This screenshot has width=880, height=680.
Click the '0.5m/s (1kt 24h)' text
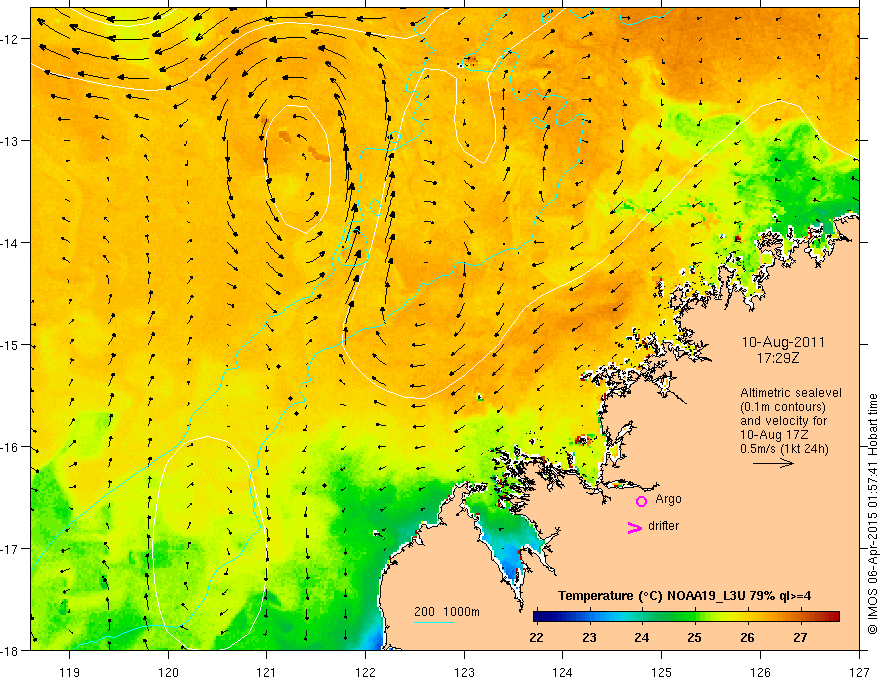pyautogui.click(x=785, y=449)
